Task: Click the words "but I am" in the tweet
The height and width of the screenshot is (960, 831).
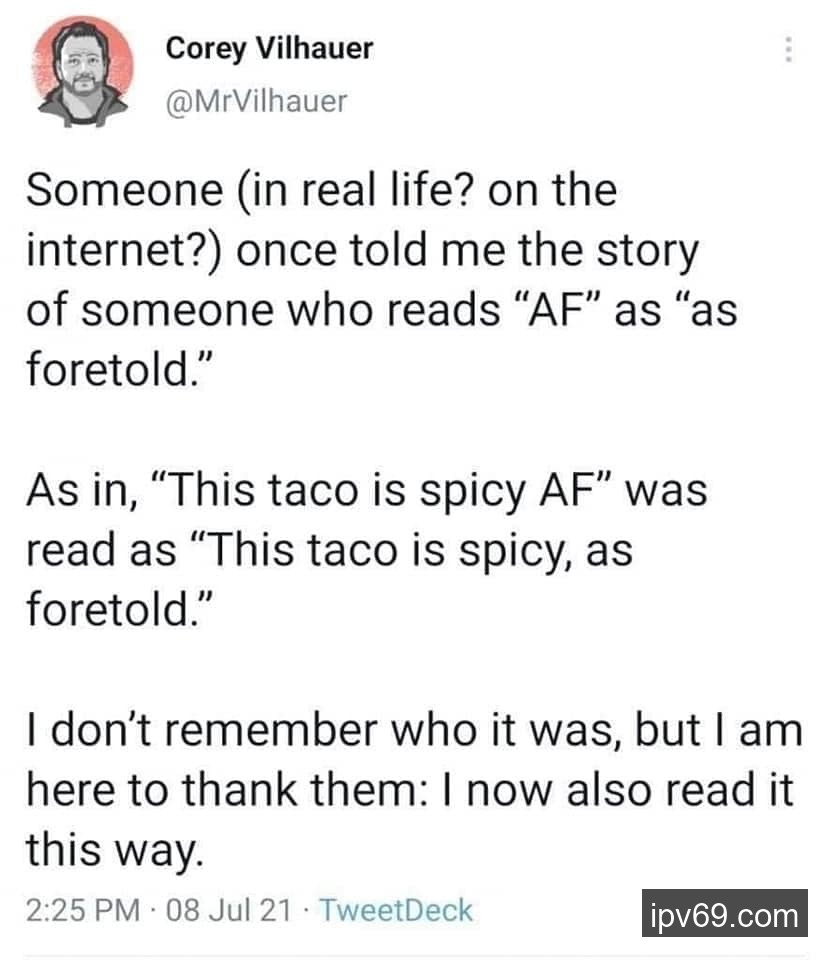Action: point(728,731)
